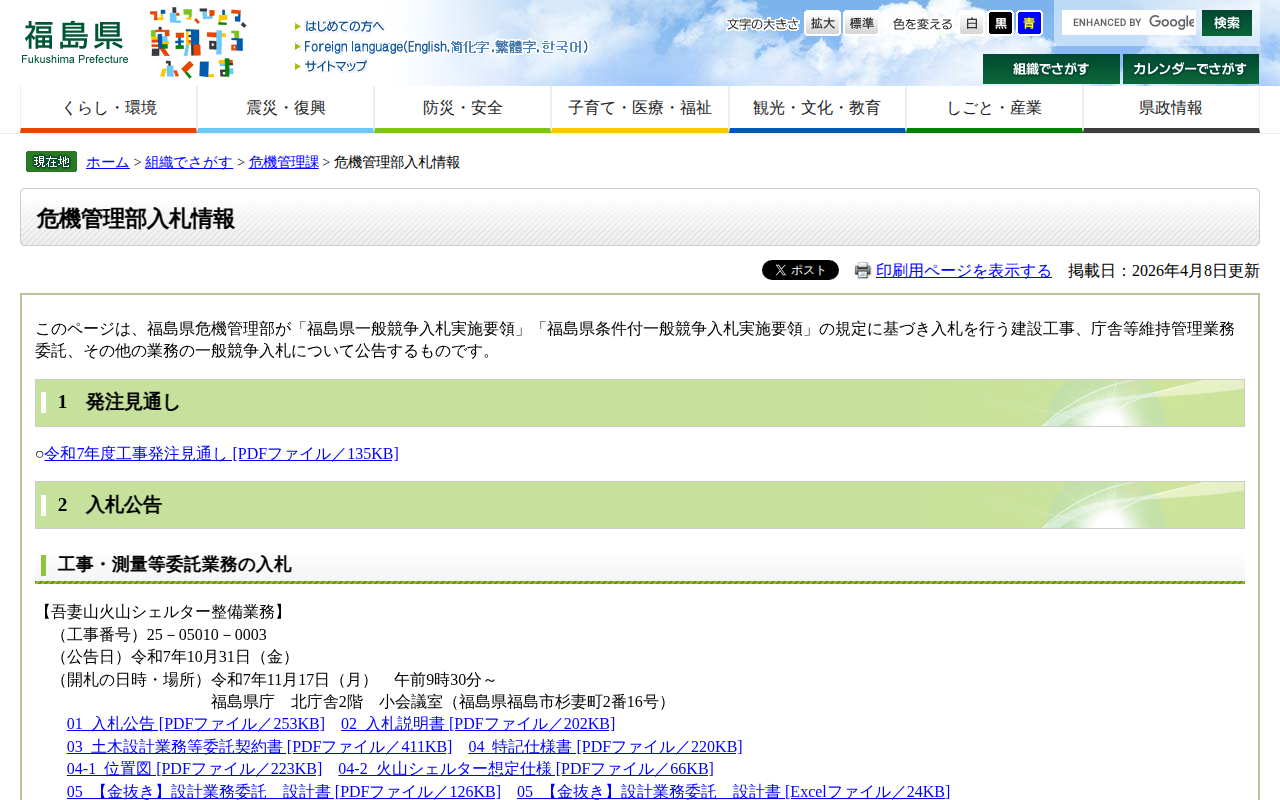Screen dimensions: 1280x800
Task: Enlarge text with the 拡大 button
Action: [823, 23]
